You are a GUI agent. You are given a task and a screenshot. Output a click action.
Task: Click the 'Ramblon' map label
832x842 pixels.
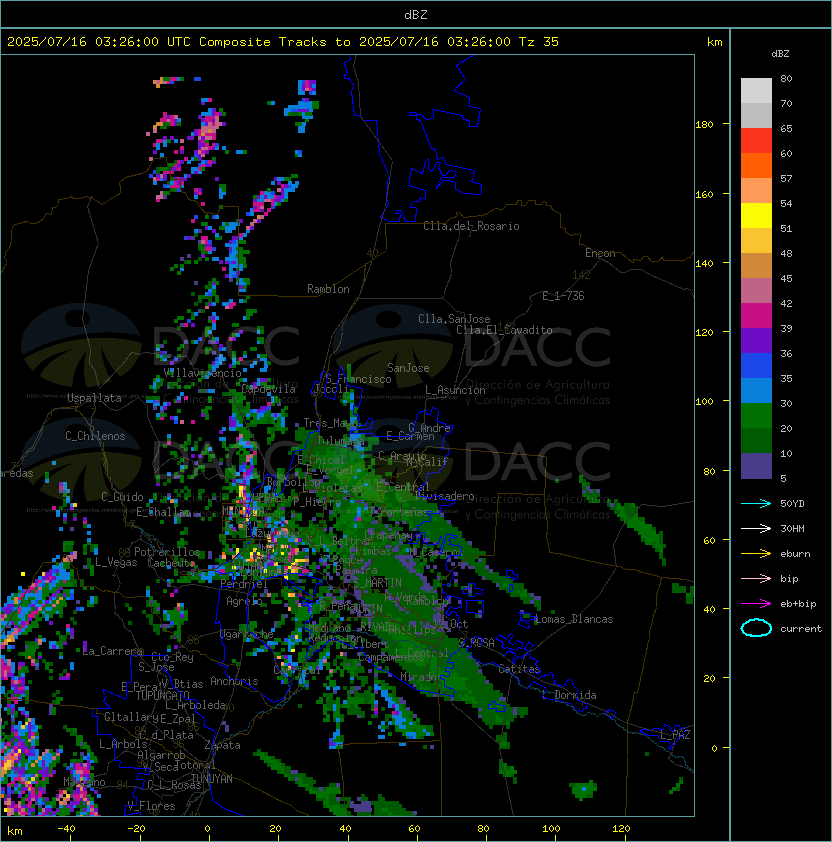[x=328, y=289]
